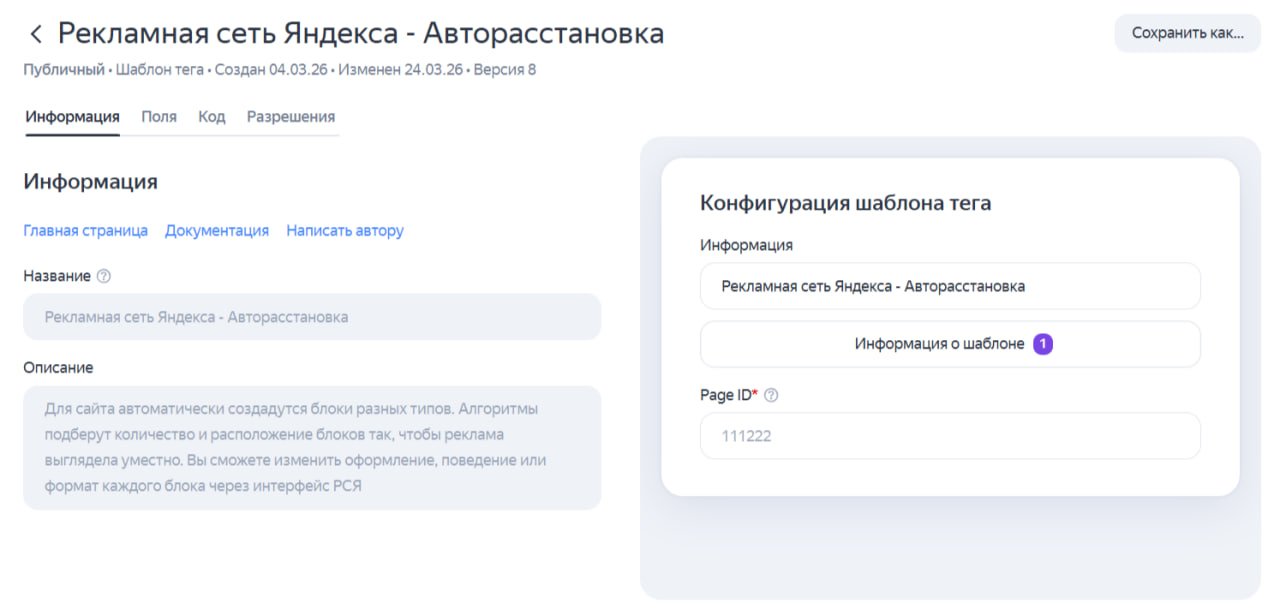Click the metadata line with Версия 8
Screen dimensions: 1280x609
(x=280, y=70)
